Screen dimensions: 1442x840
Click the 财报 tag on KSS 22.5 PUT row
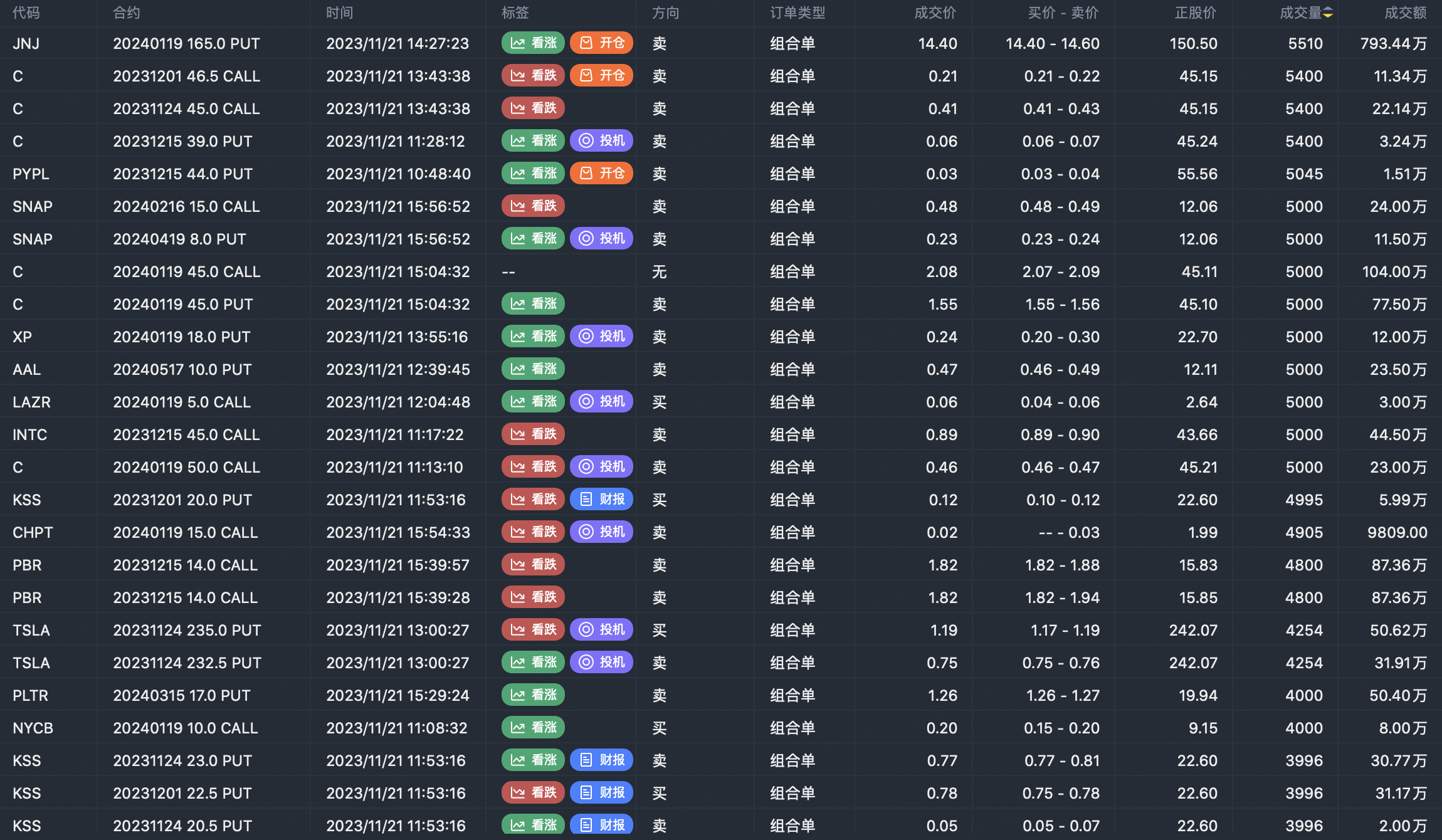(601, 793)
